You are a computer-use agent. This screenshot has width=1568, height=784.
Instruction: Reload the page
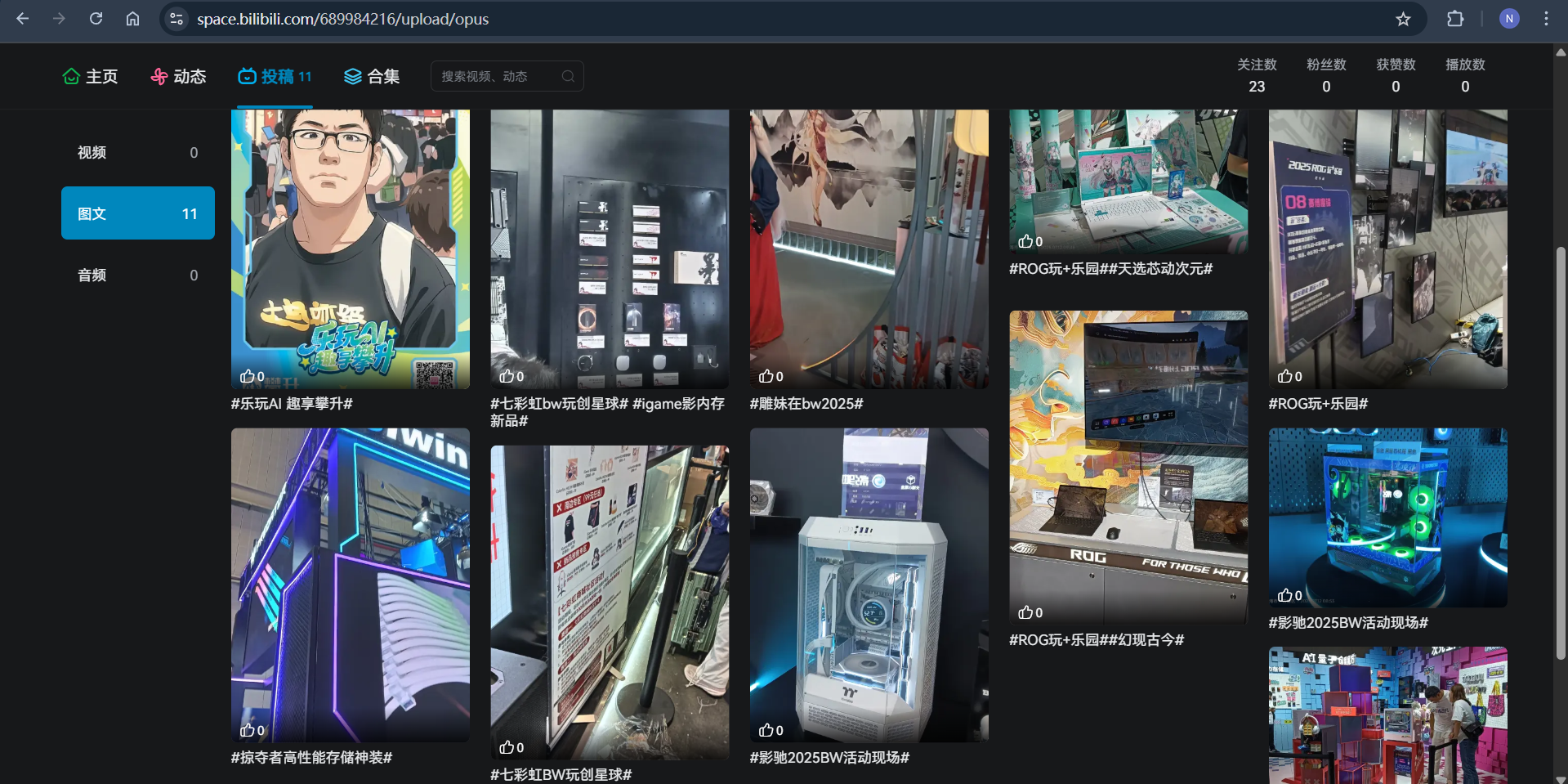click(96, 18)
